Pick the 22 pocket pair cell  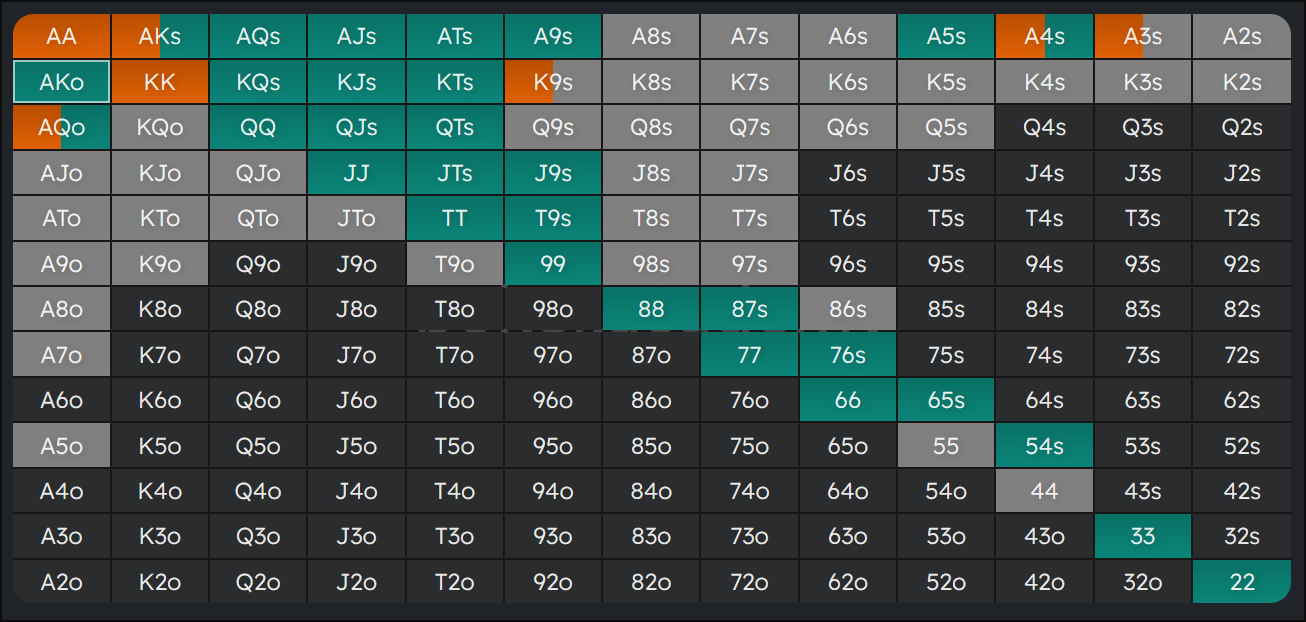[1241, 582]
